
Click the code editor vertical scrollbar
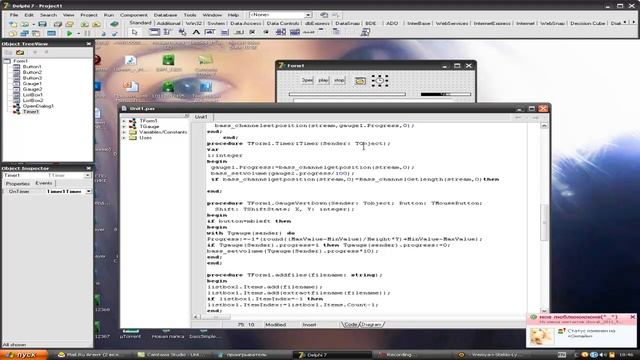pos(544,218)
